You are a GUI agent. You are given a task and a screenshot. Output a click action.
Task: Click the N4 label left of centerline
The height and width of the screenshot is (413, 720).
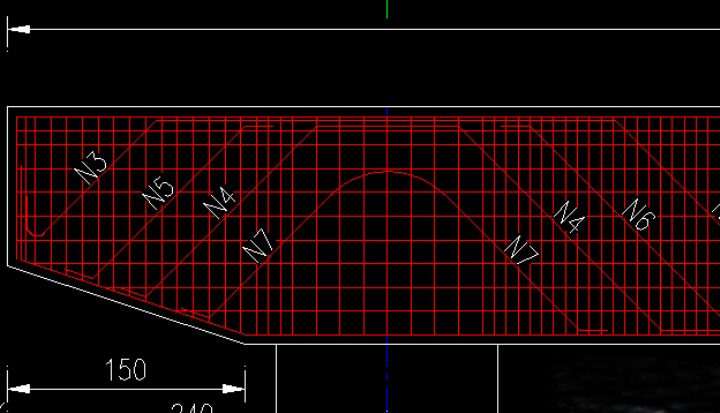220,201
